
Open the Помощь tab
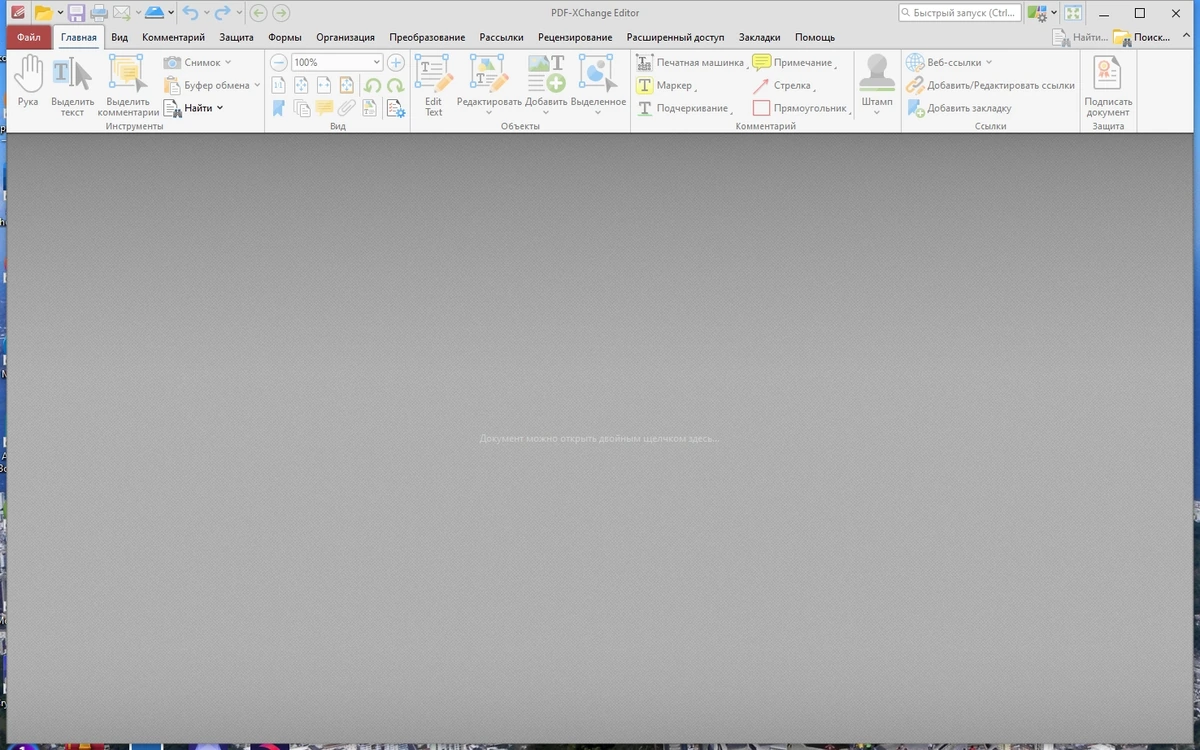point(815,37)
